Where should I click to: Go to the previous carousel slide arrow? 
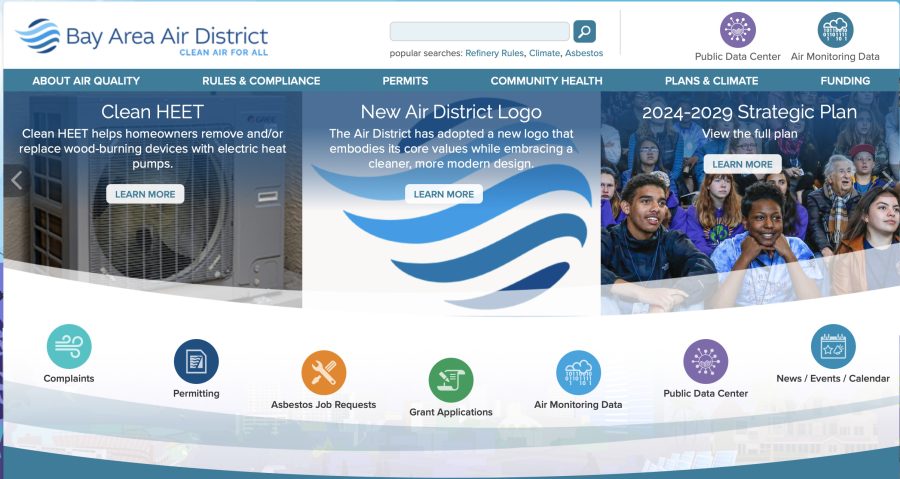point(17,180)
